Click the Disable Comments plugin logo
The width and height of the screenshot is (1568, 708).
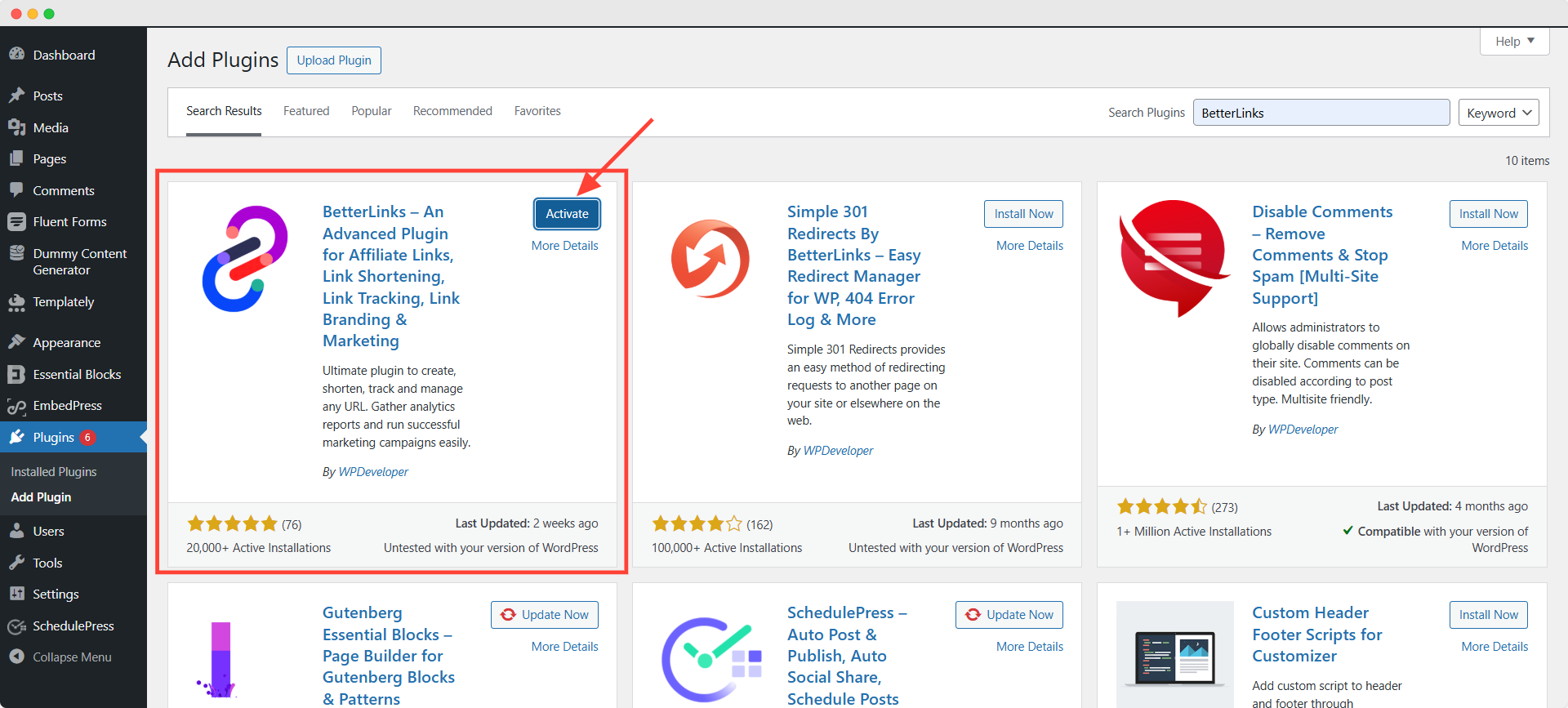coord(1174,258)
